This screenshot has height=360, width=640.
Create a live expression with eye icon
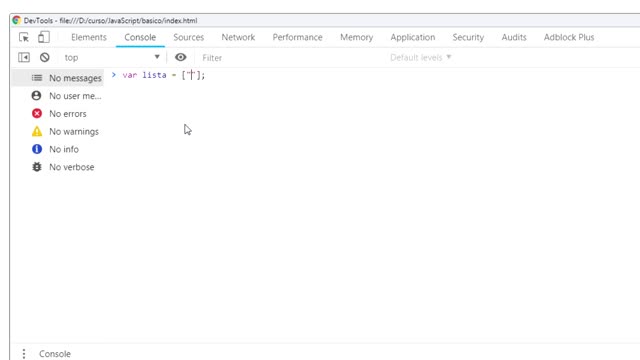(x=180, y=58)
